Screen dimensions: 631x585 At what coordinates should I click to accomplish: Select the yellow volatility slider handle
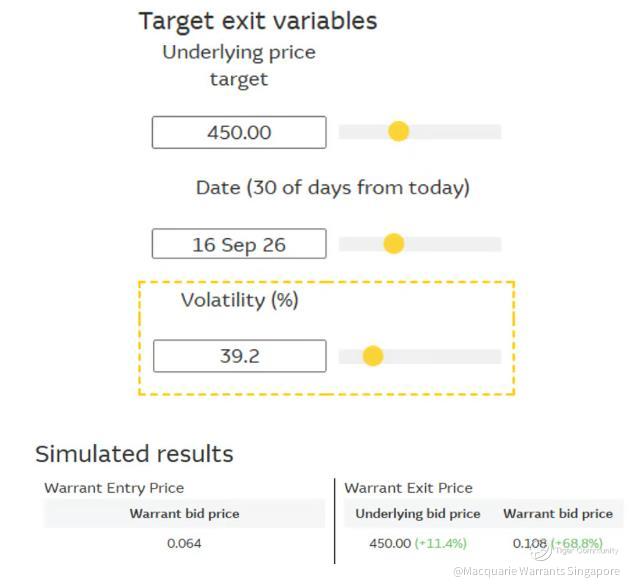pyautogui.click(x=373, y=356)
